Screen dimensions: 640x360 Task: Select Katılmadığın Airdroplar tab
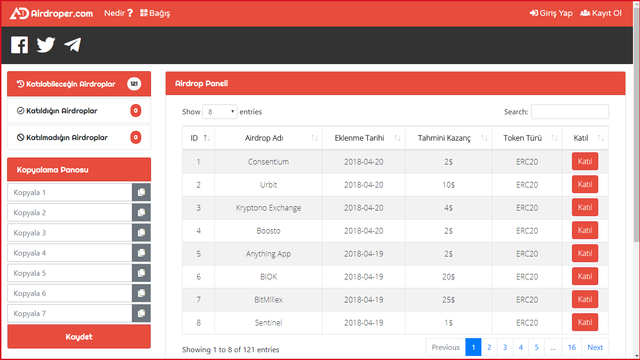pyautogui.click(x=79, y=138)
